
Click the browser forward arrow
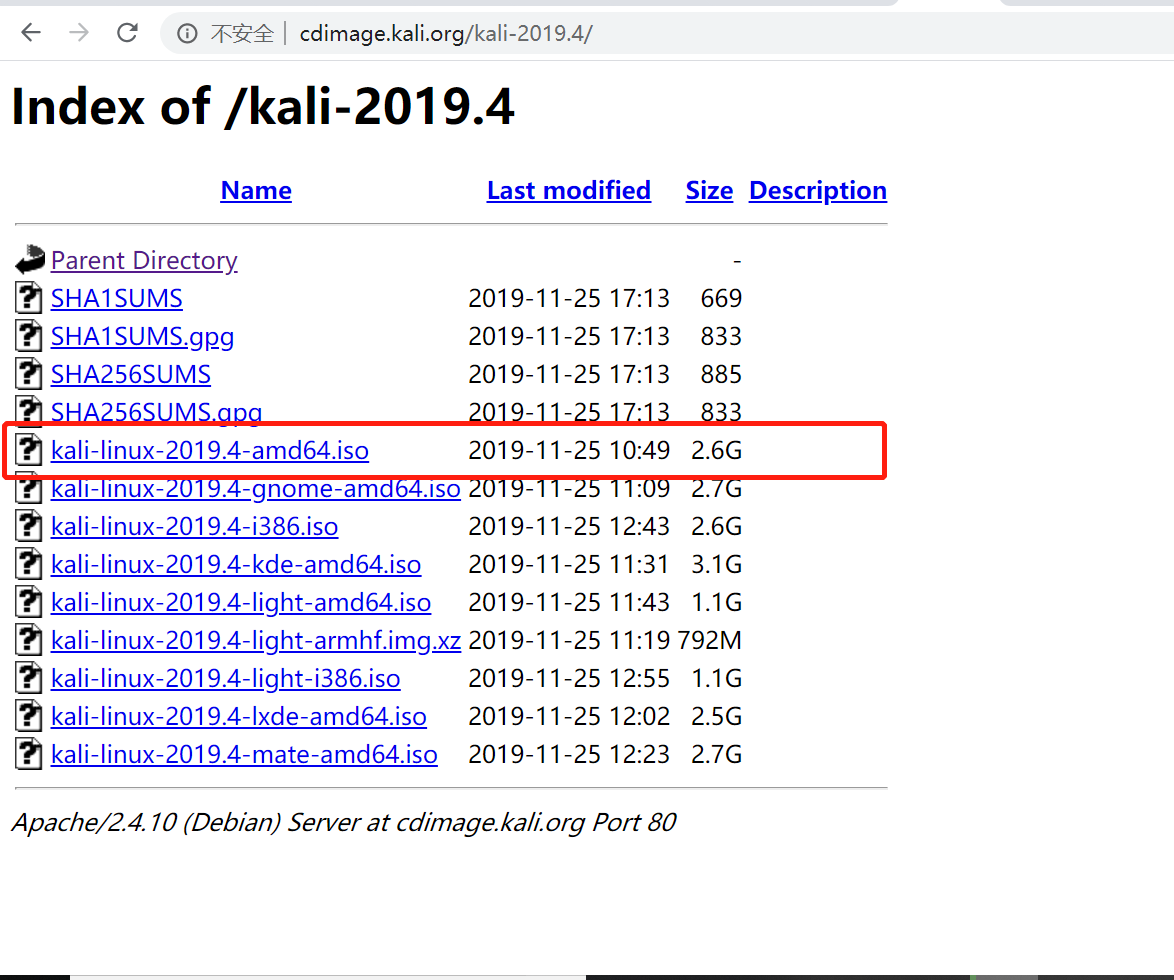click(x=79, y=32)
